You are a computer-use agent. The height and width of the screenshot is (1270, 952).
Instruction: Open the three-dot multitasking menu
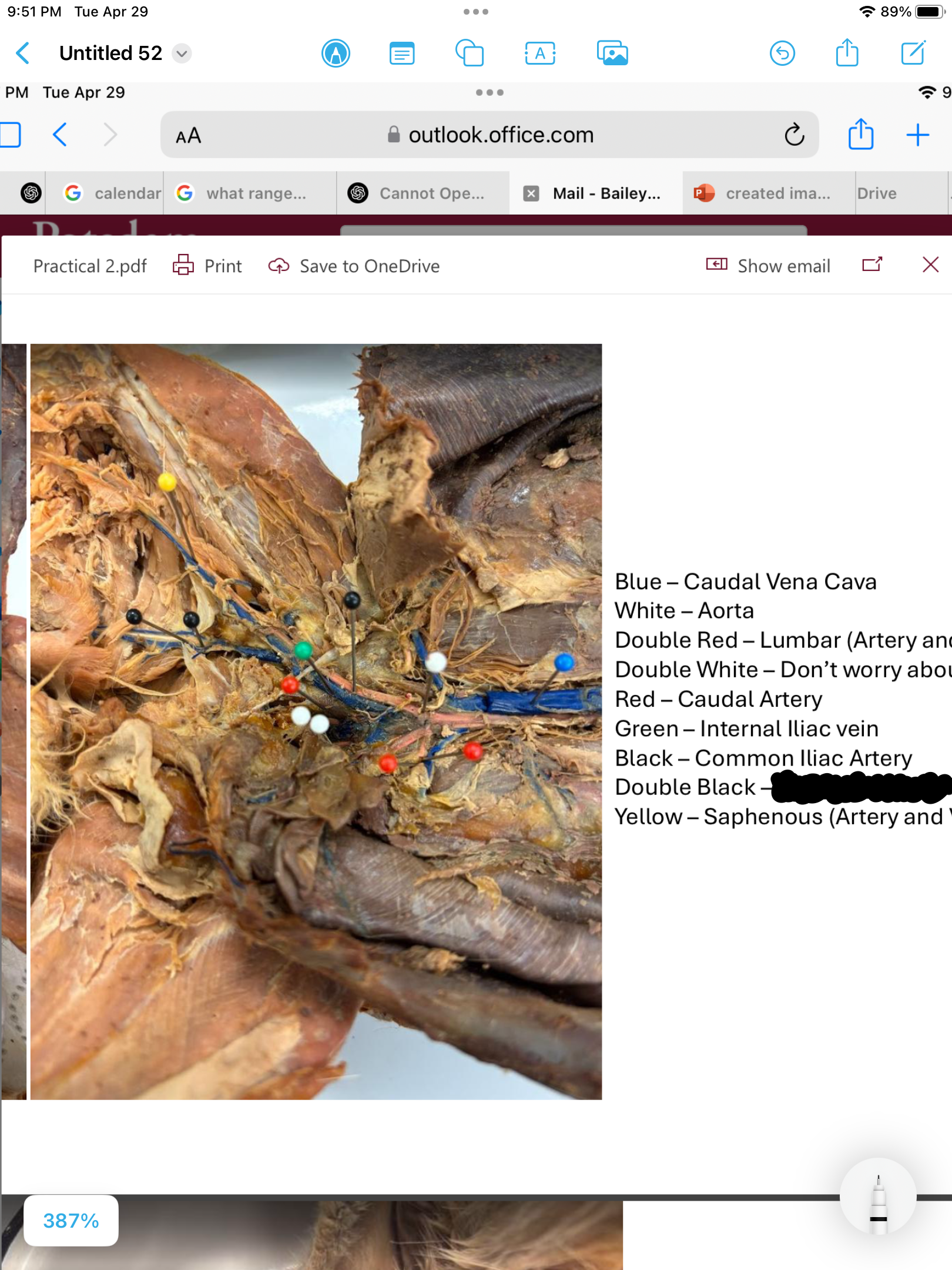(475, 12)
